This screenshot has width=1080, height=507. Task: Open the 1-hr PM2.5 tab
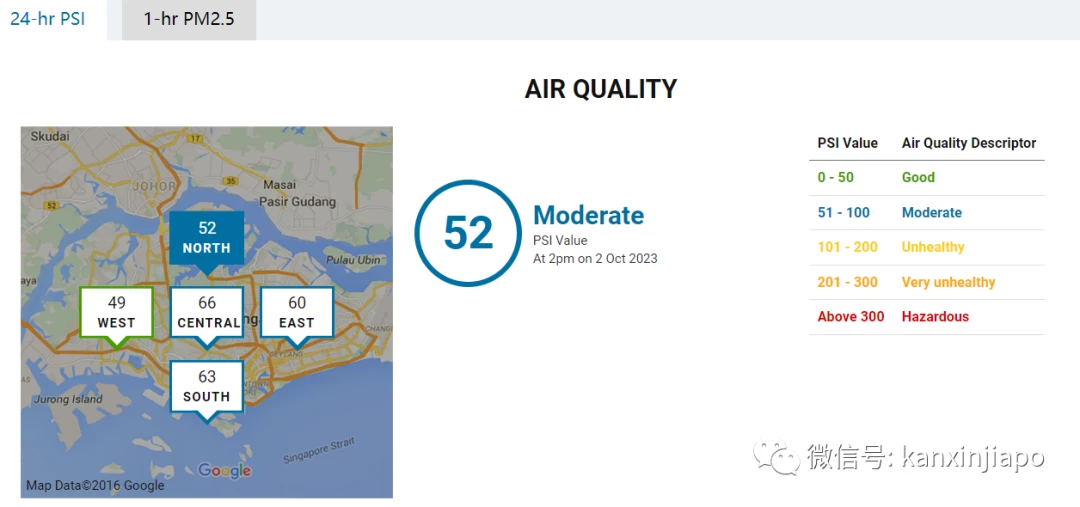(189, 19)
